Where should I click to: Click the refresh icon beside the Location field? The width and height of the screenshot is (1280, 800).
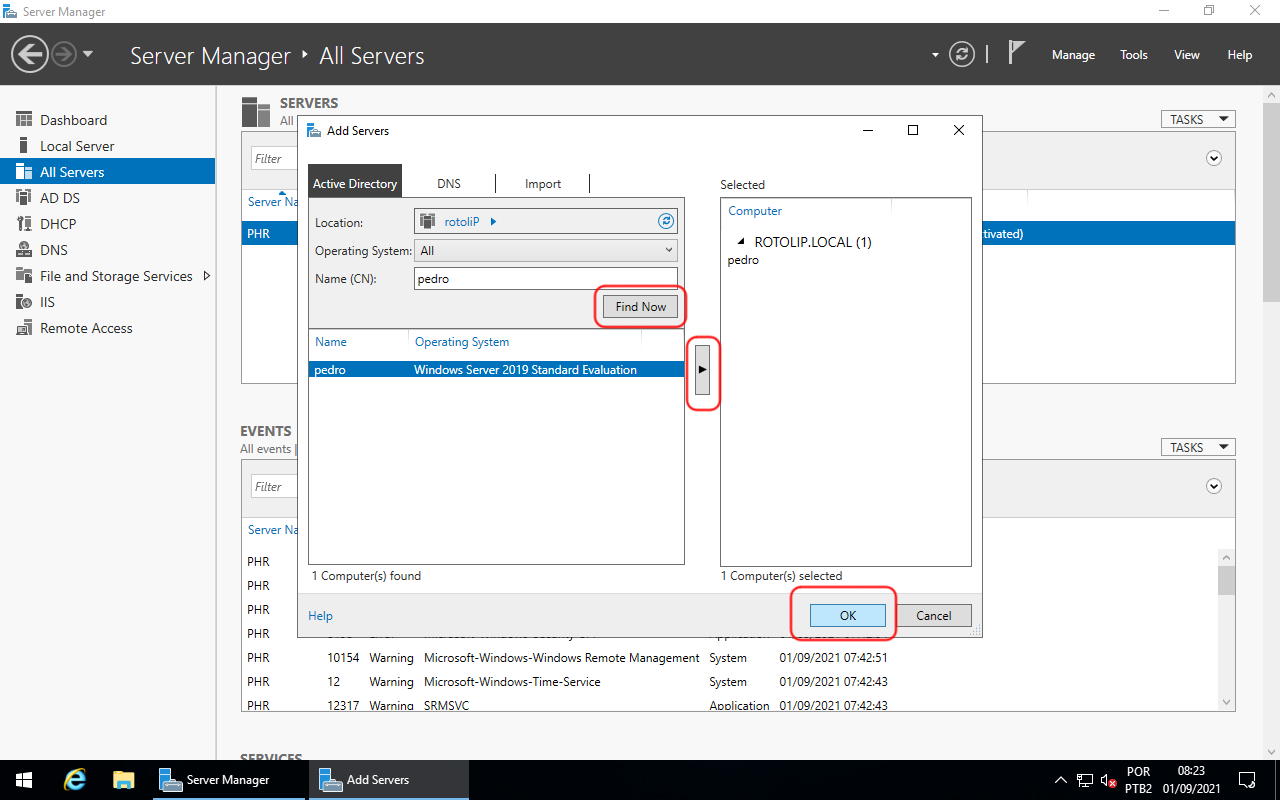point(665,221)
